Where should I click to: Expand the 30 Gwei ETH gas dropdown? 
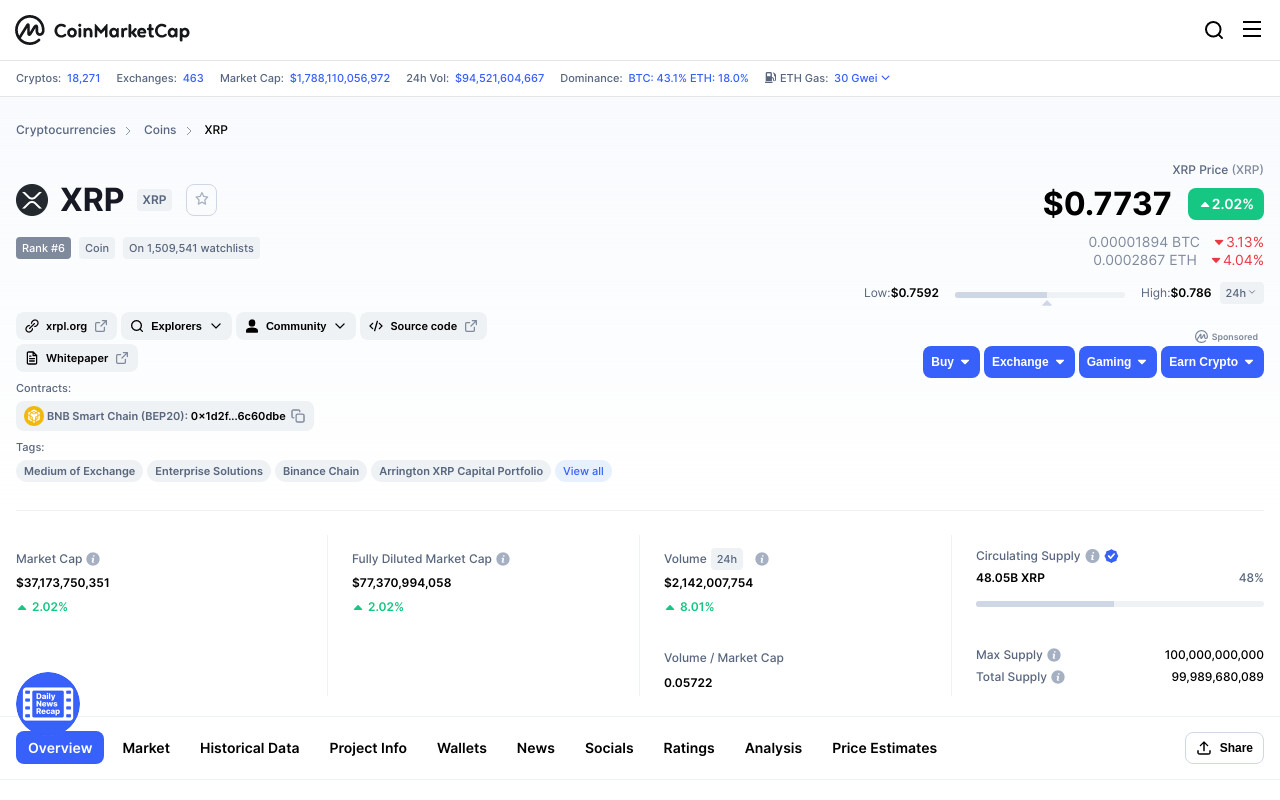pos(862,78)
